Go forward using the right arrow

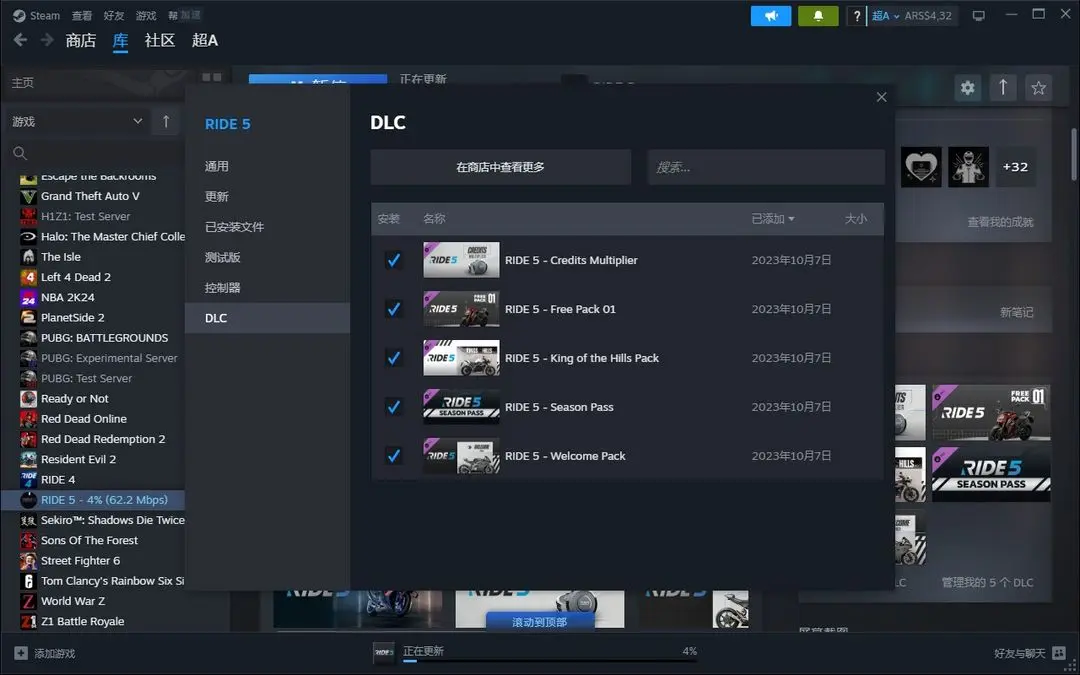coord(47,40)
